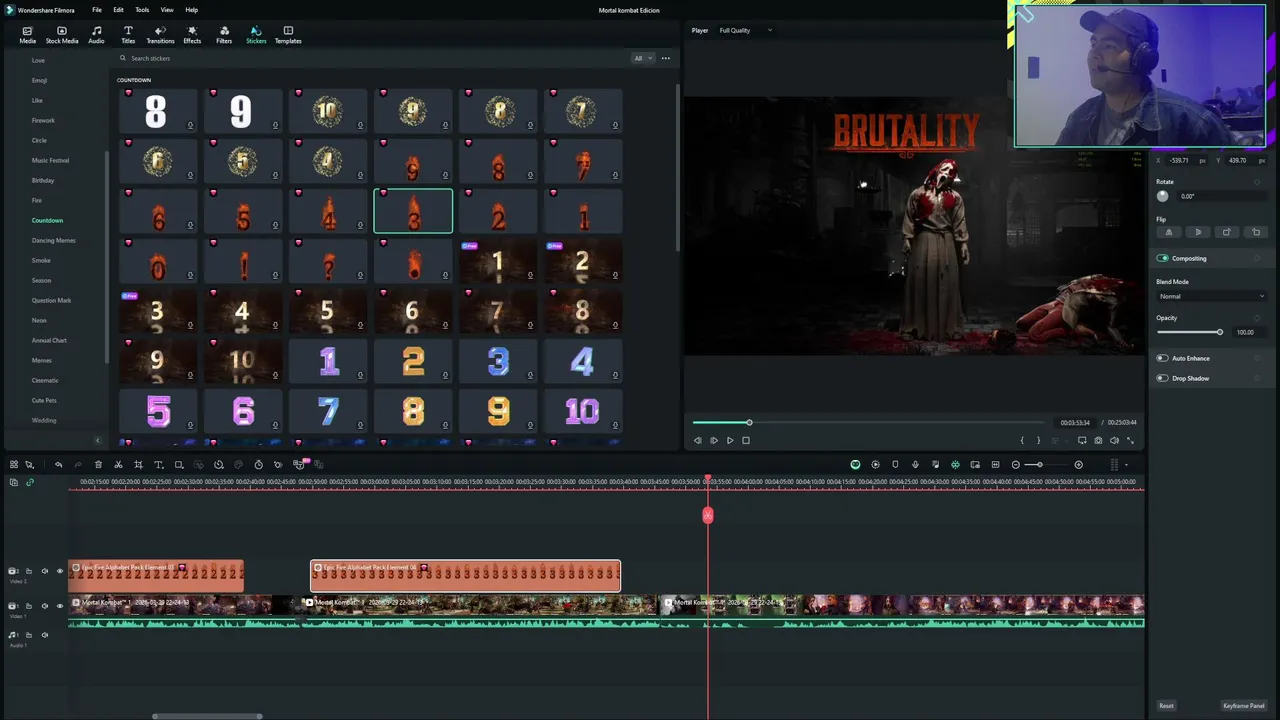Open the Transitions tab
The width and height of the screenshot is (1280, 720).
pyautogui.click(x=160, y=35)
